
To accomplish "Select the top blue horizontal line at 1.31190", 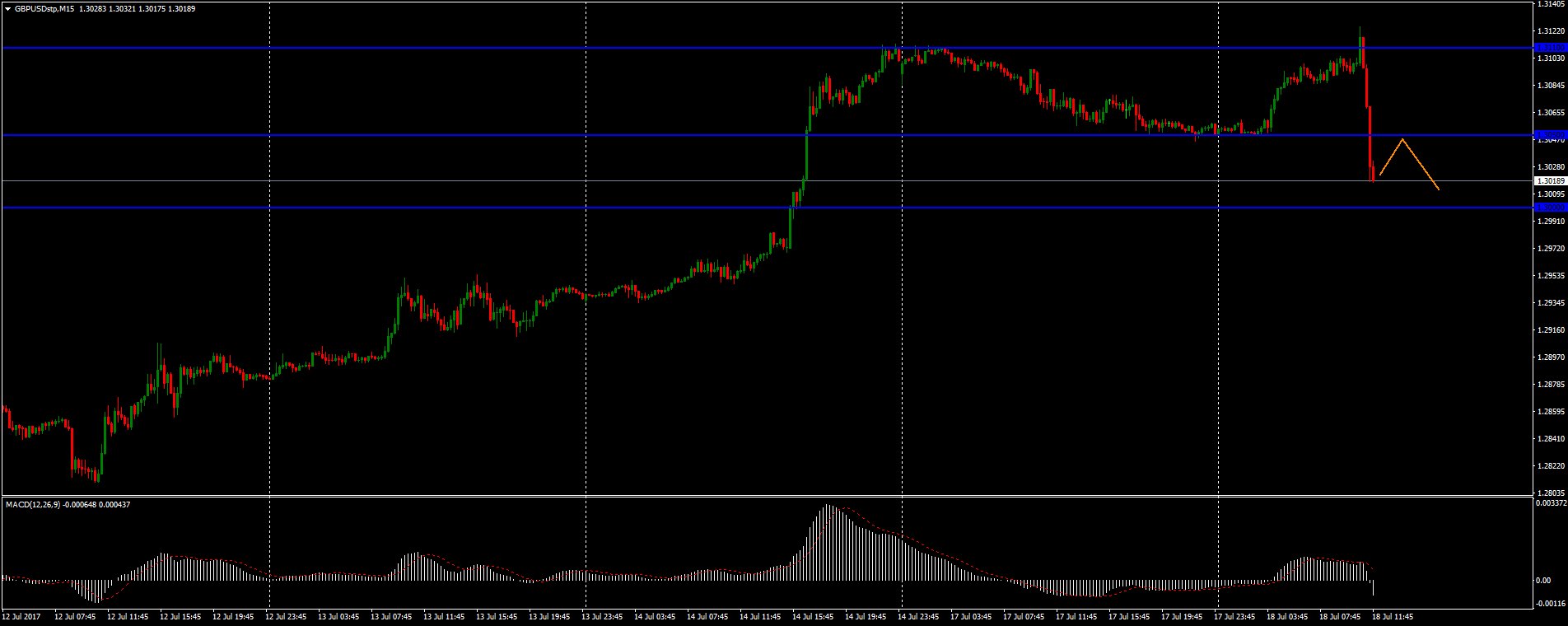I will (x=766, y=48).
